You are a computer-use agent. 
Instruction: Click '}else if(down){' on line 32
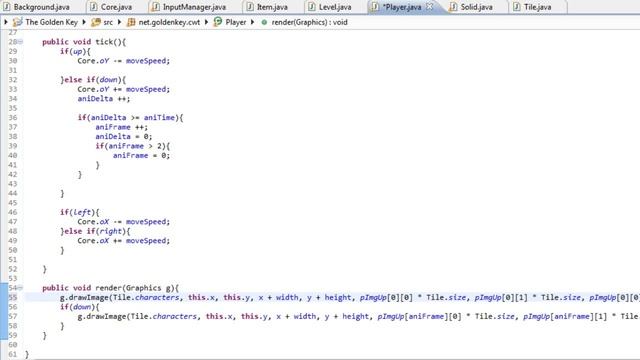tap(93, 80)
